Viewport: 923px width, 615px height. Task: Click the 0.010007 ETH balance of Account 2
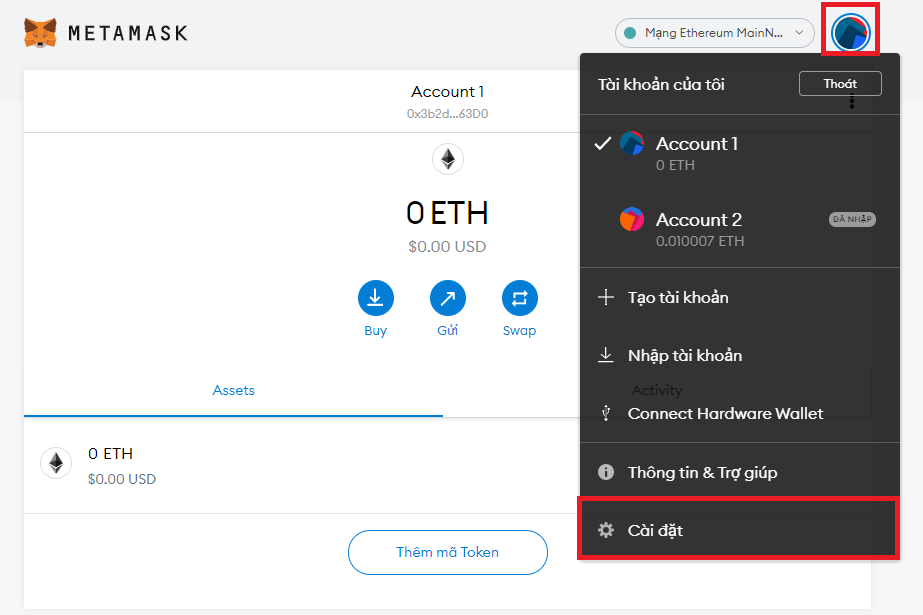point(700,241)
